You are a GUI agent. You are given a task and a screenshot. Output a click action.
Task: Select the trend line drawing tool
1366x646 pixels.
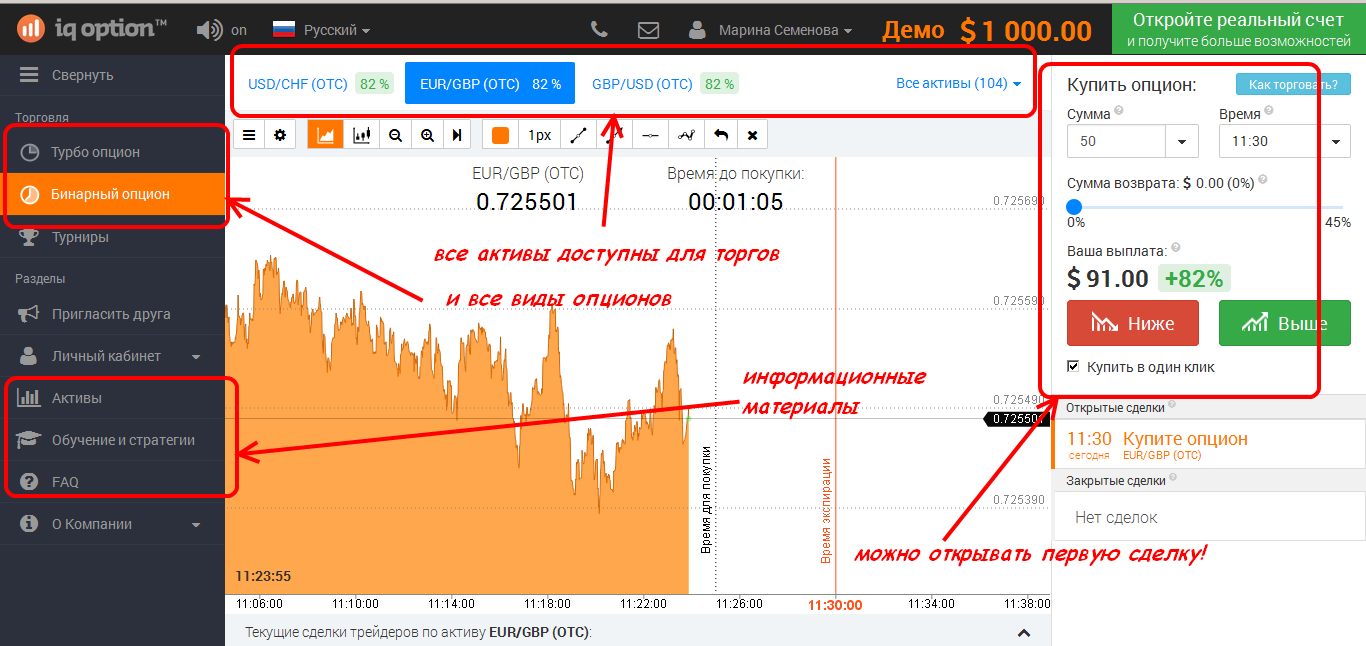pyautogui.click(x=578, y=135)
